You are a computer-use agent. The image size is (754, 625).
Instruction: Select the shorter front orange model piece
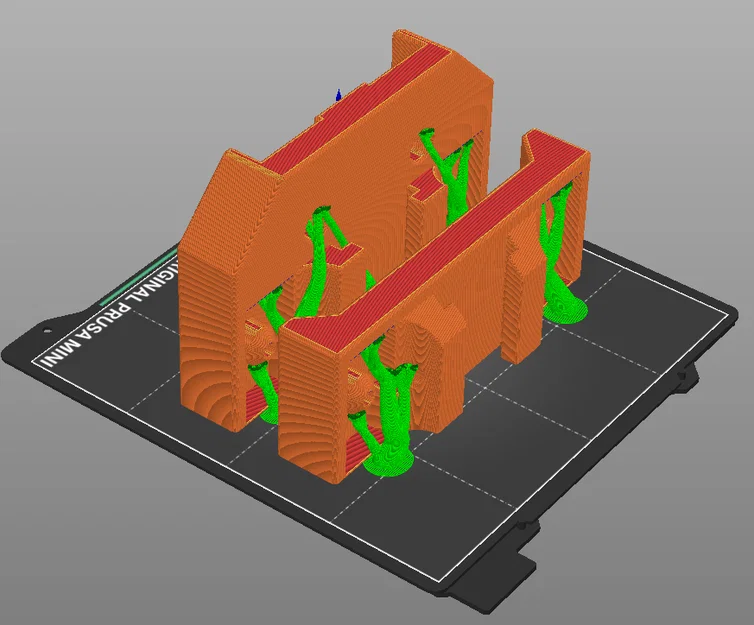(433, 308)
